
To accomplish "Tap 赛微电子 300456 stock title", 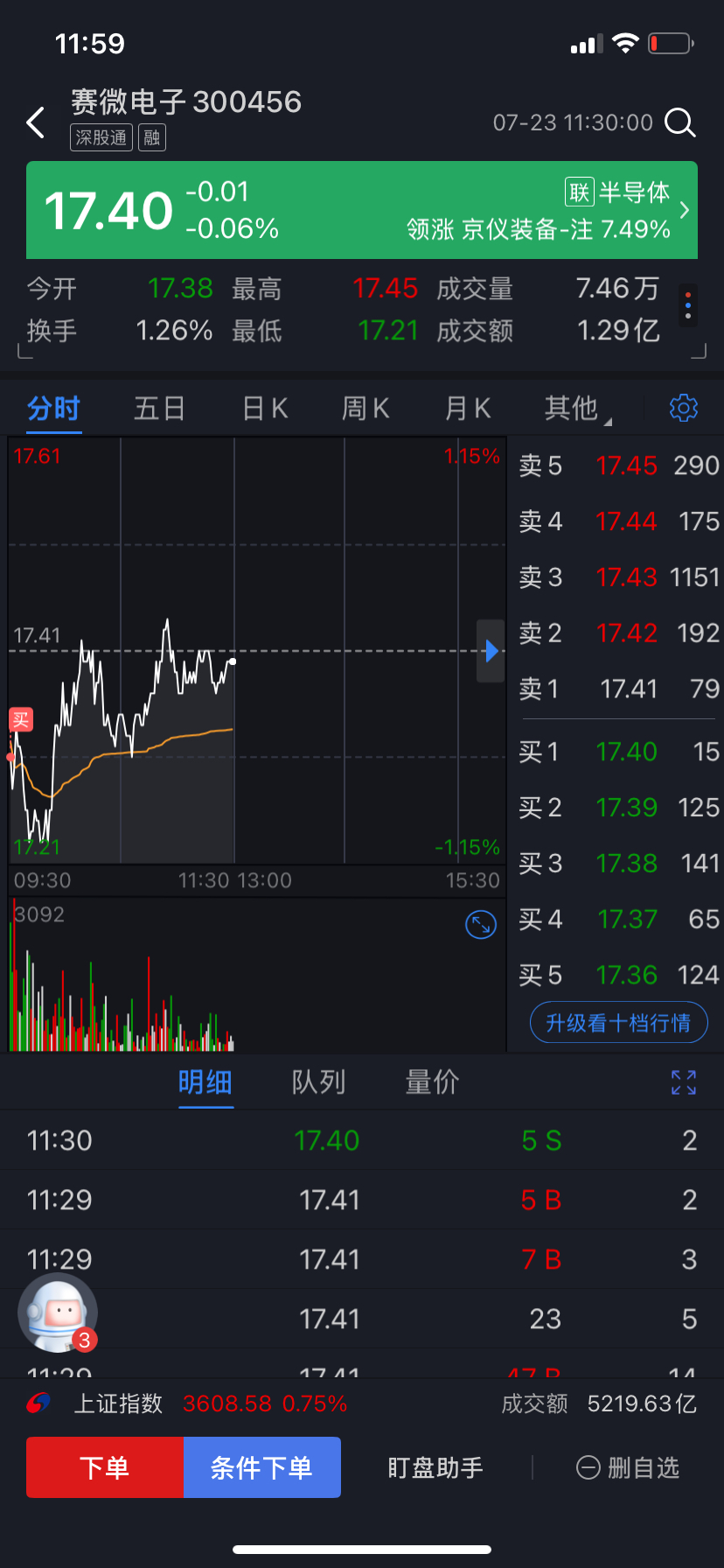I will (x=186, y=102).
